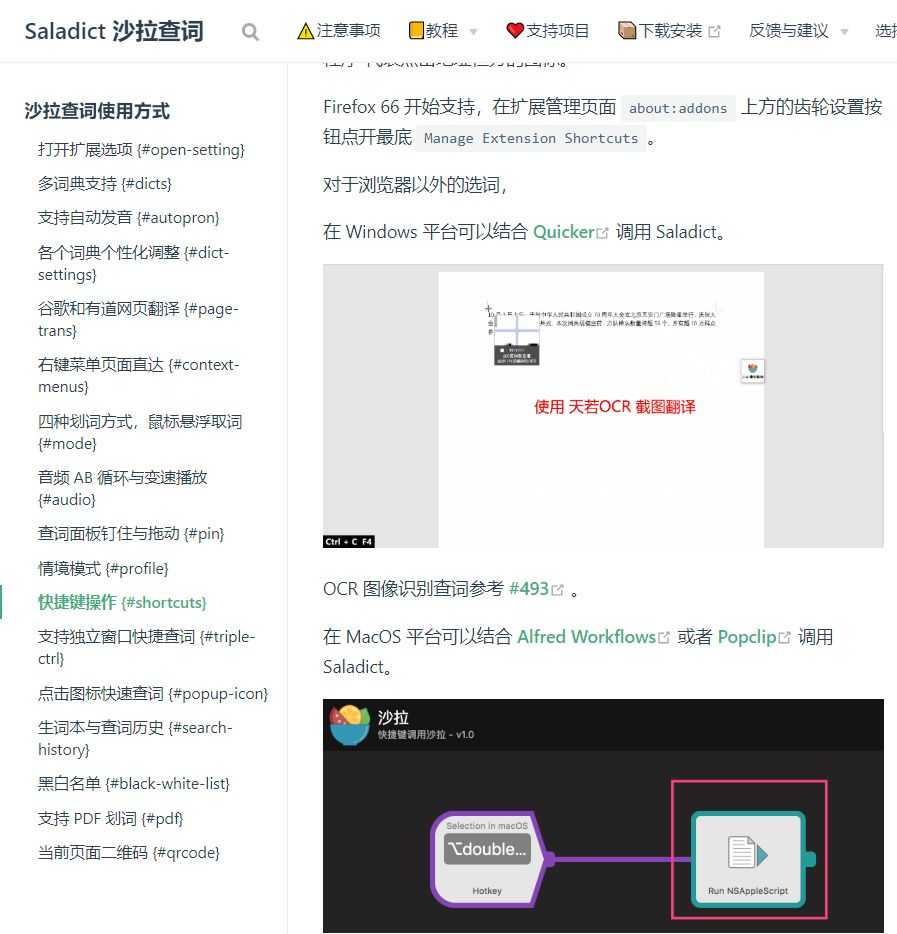Click the Run NSAppleScript label

748,891
